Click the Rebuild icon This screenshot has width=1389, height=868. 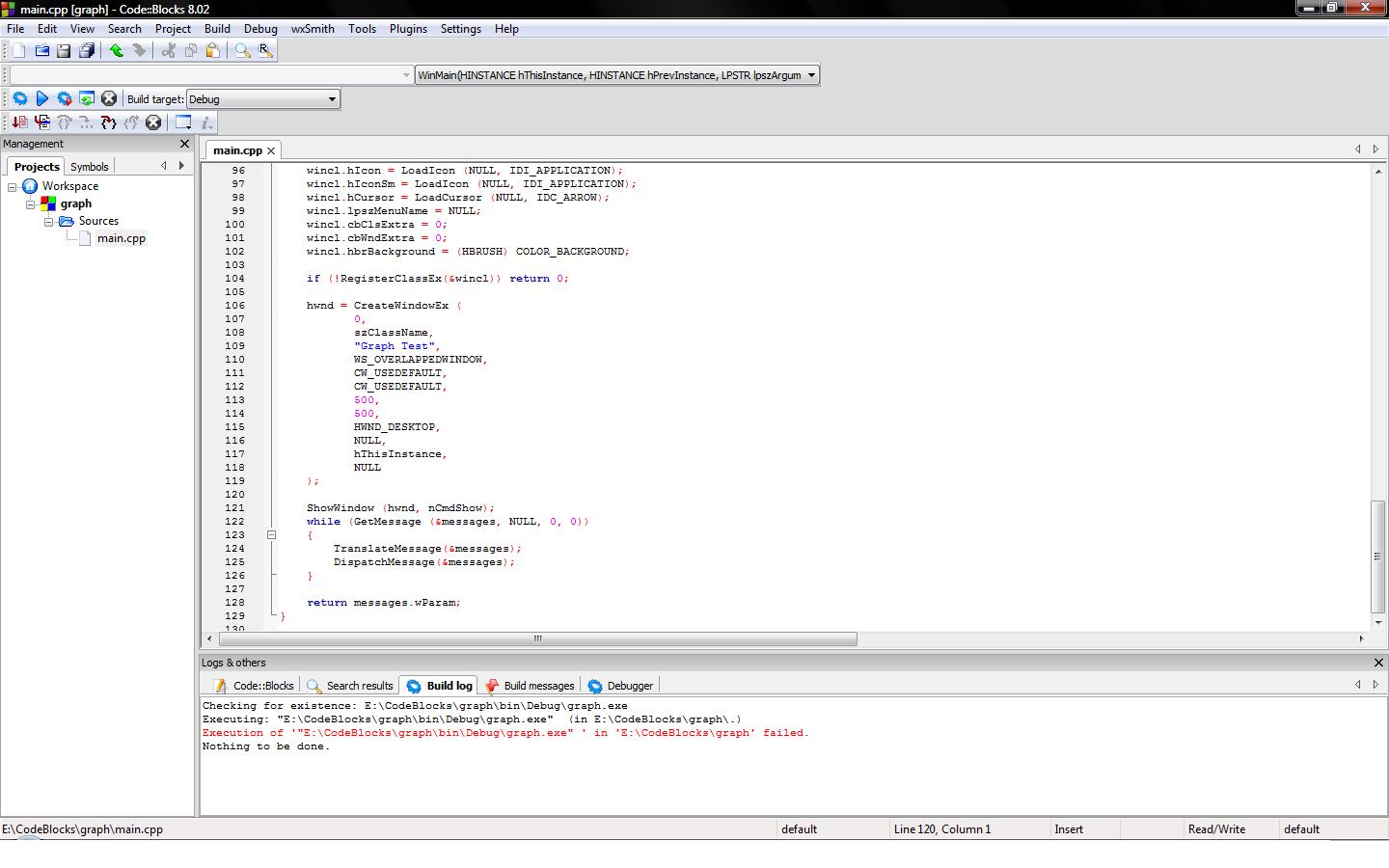click(87, 98)
